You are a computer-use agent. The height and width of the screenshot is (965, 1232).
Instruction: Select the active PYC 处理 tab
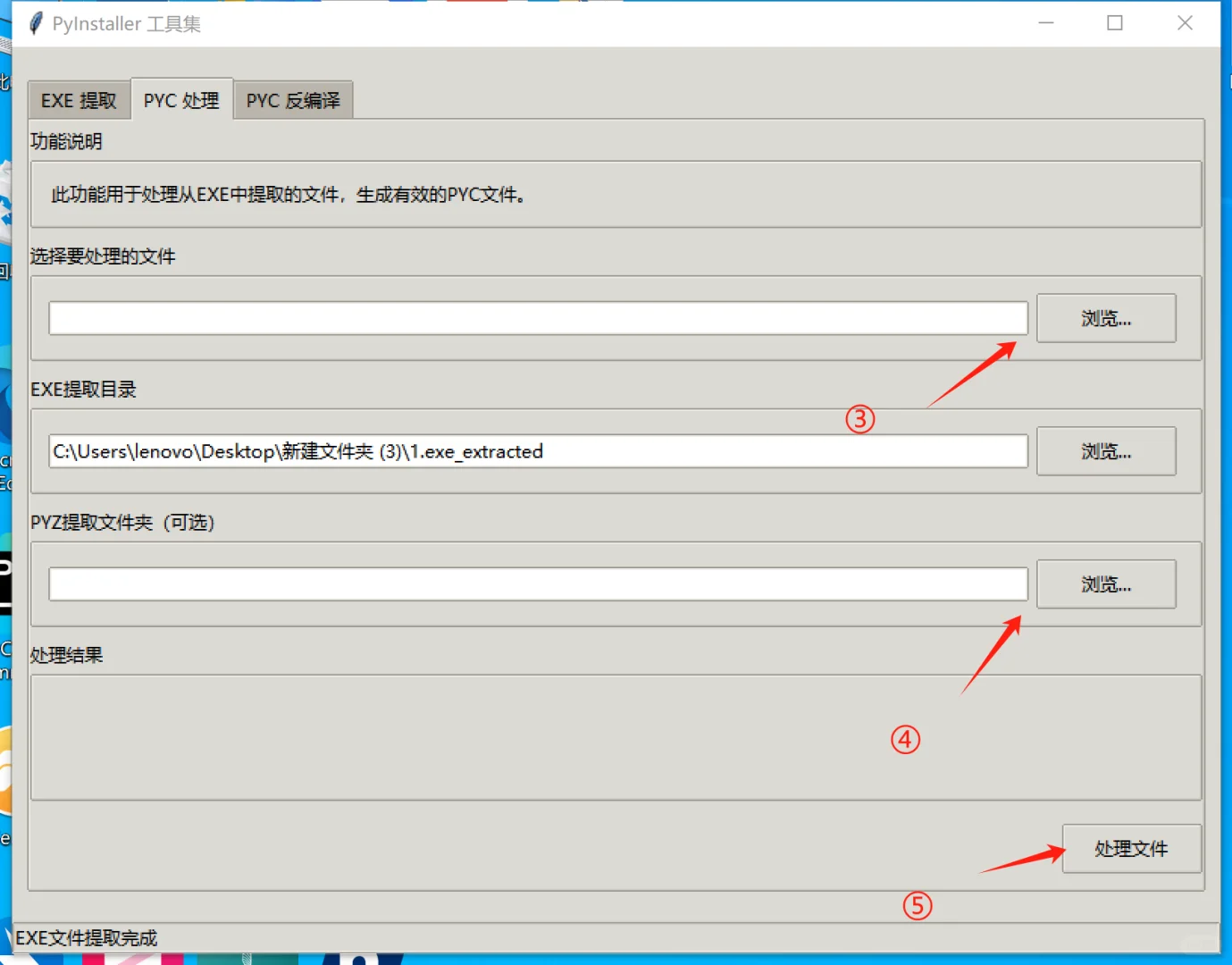click(x=182, y=99)
